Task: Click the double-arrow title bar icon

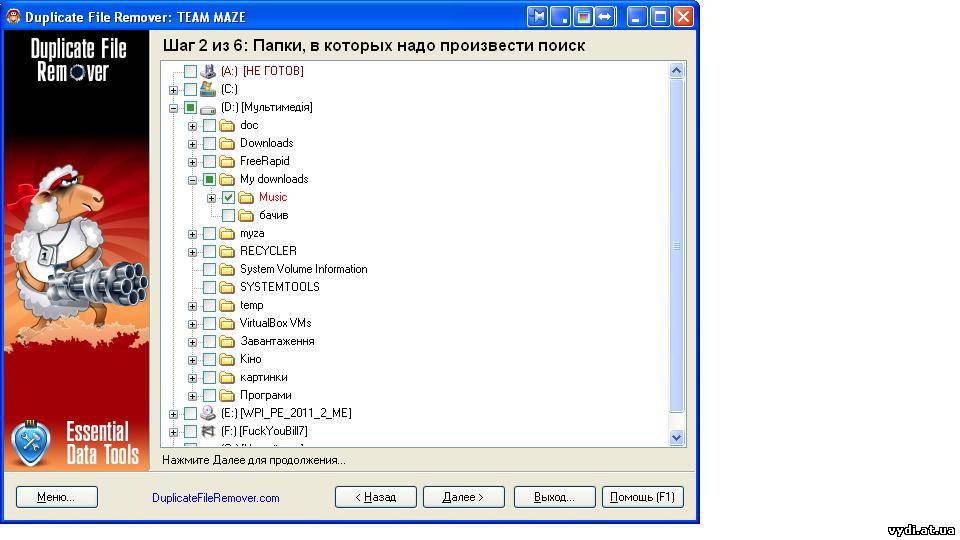Action: tap(606, 17)
